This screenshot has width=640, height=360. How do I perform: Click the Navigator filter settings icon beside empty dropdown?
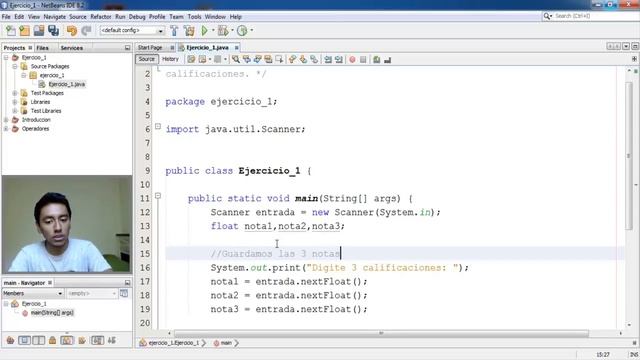124,293
